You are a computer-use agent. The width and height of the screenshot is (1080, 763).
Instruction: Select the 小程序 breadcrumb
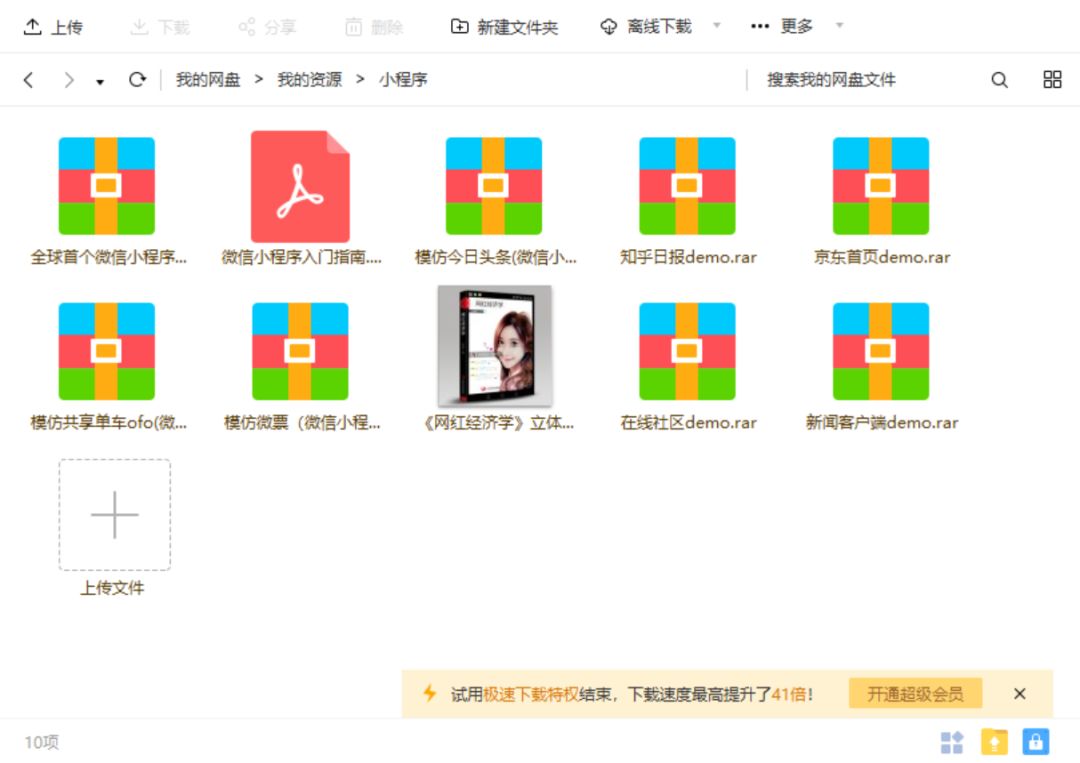pyautogui.click(x=403, y=80)
